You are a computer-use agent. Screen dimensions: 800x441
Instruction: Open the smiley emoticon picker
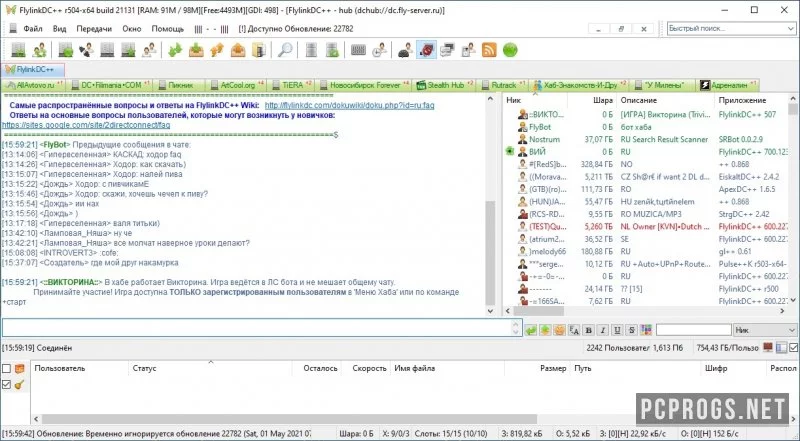(559, 330)
